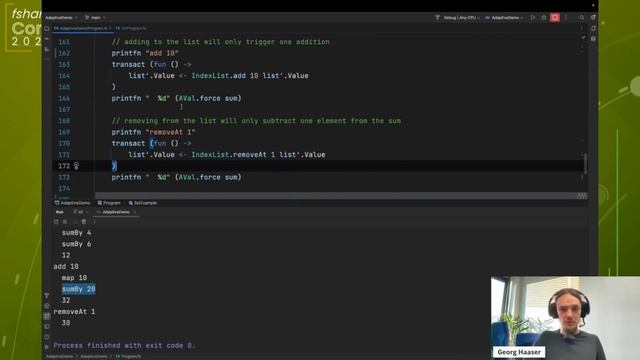
Task: Stop the running process via the red button
Action: pos(555,18)
